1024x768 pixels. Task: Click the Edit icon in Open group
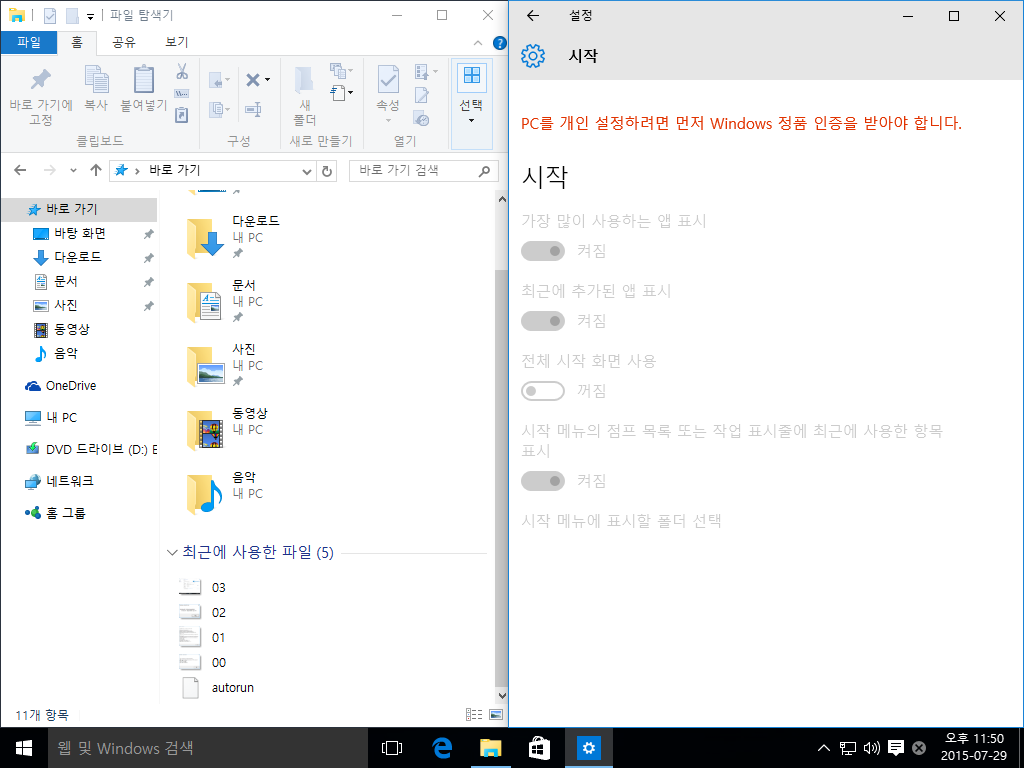(422, 95)
